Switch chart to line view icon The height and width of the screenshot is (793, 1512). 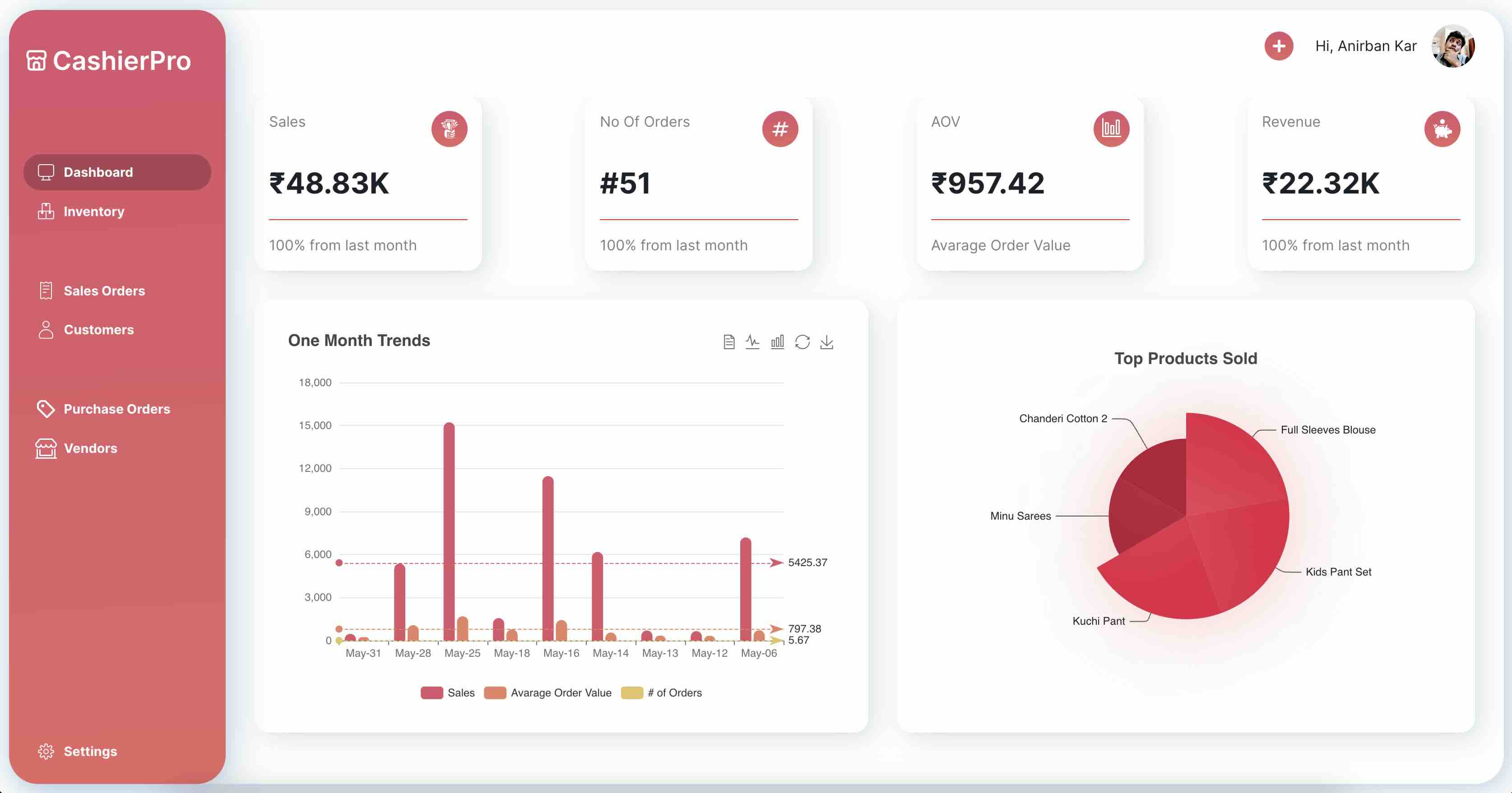pyautogui.click(x=752, y=342)
